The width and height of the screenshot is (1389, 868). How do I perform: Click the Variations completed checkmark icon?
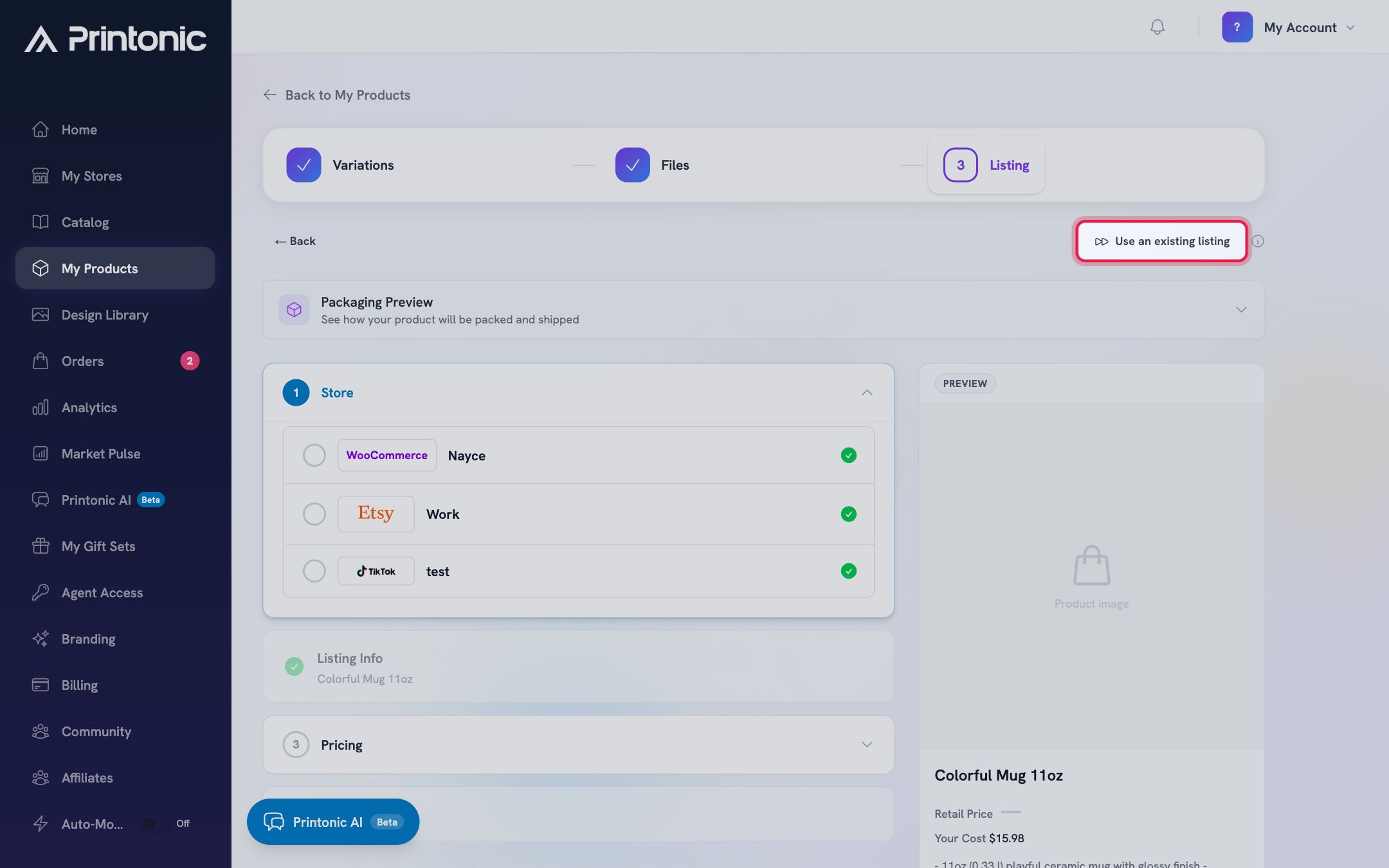[x=304, y=165]
